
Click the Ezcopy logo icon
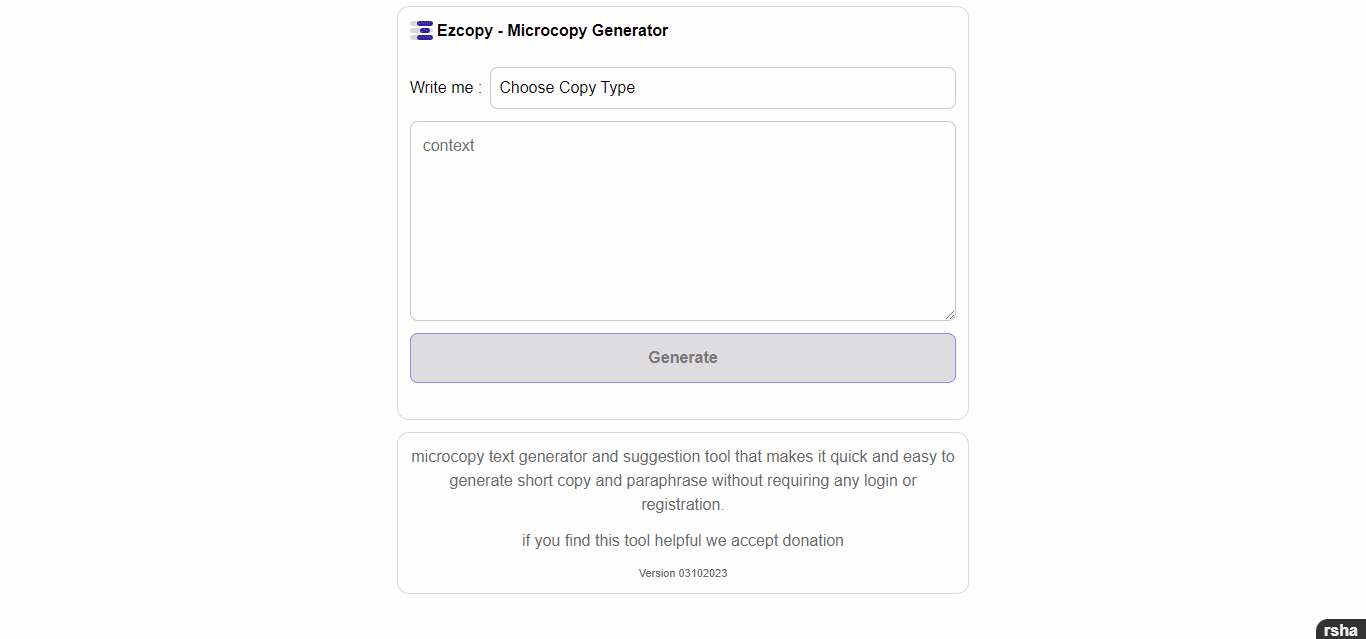click(x=421, y=31)
